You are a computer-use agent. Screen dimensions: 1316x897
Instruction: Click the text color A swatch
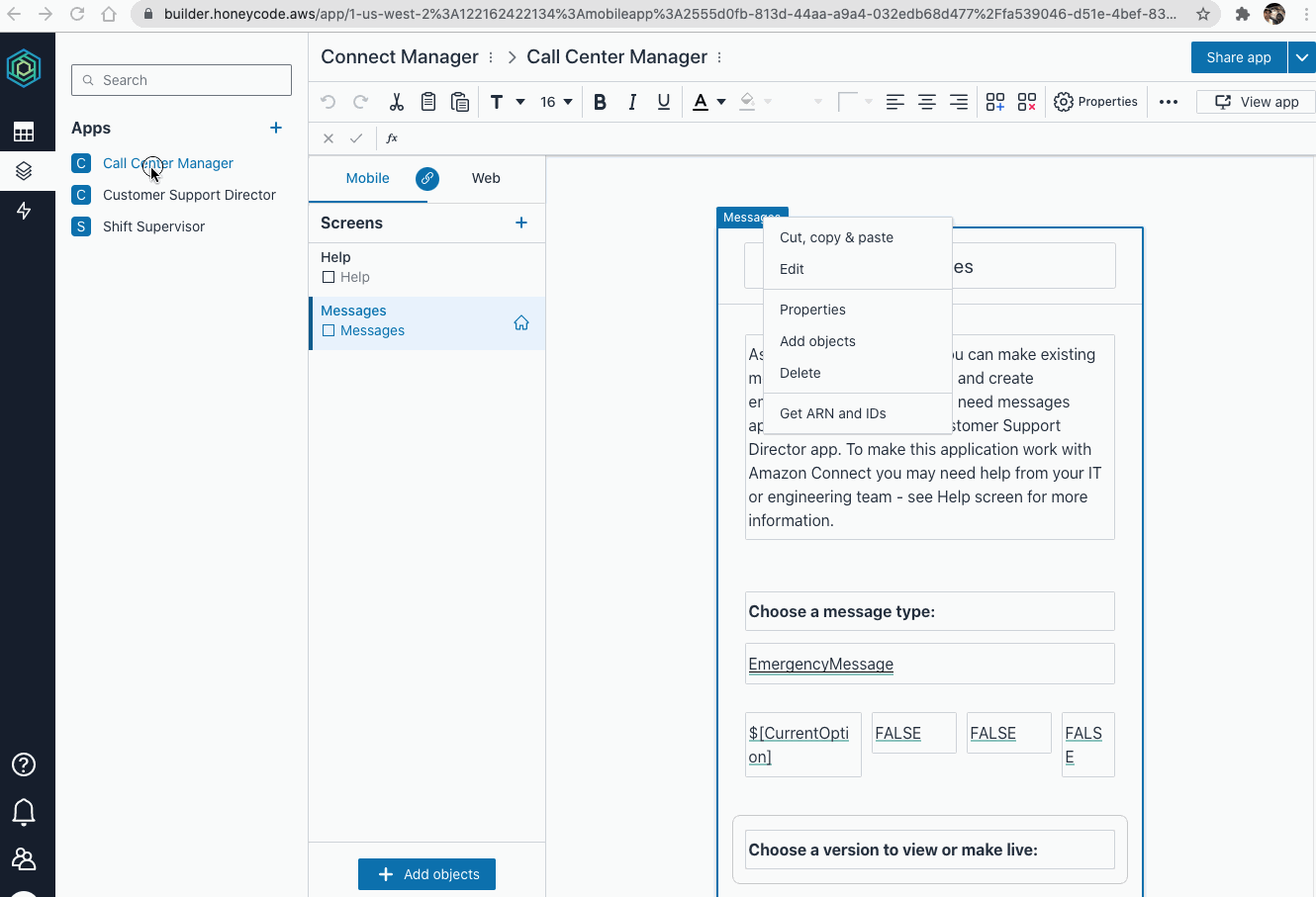pyautogui.click(x=701, y=102)
